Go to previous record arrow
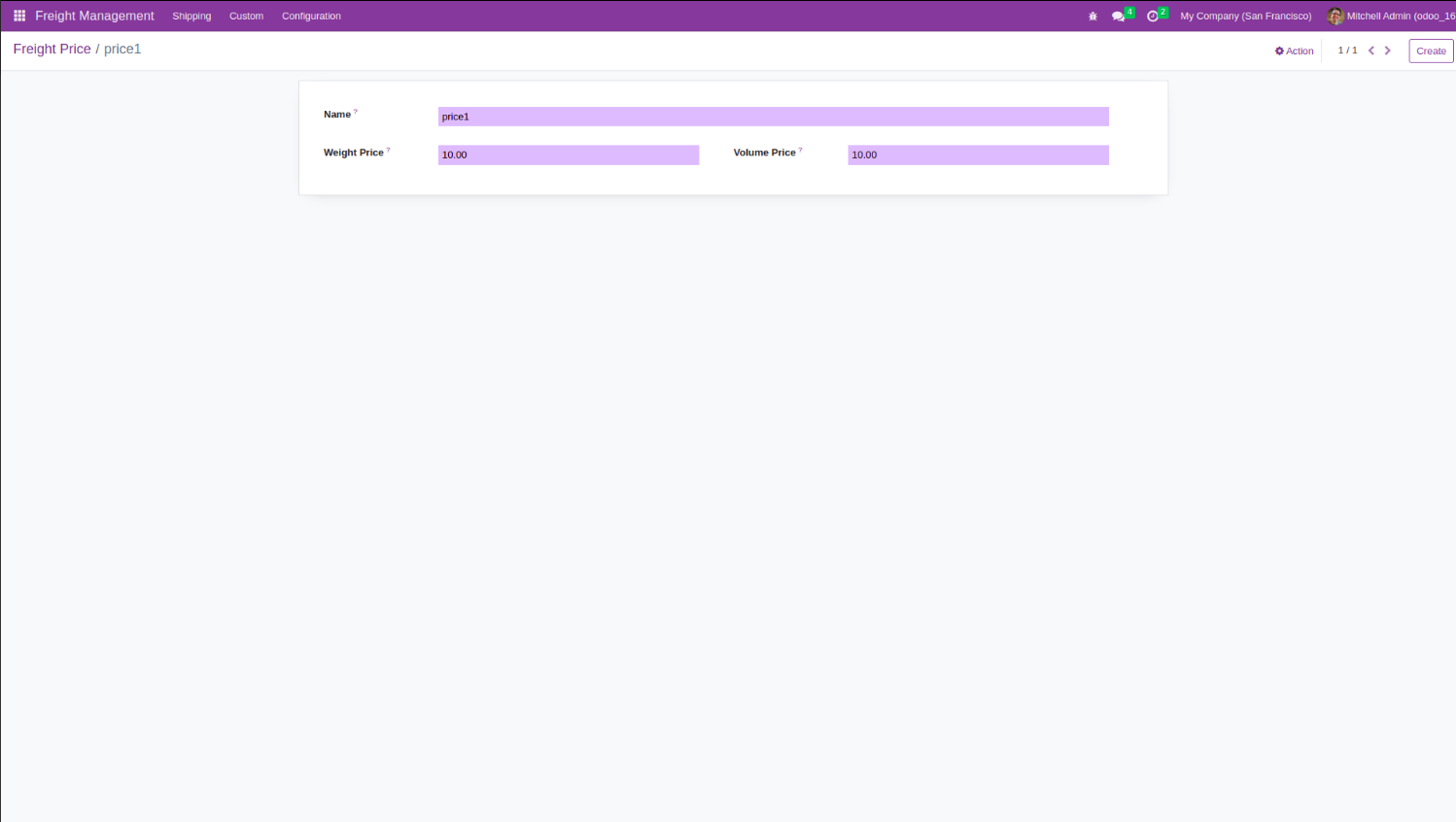The image size is (1456, 822). pos(1371,51)
